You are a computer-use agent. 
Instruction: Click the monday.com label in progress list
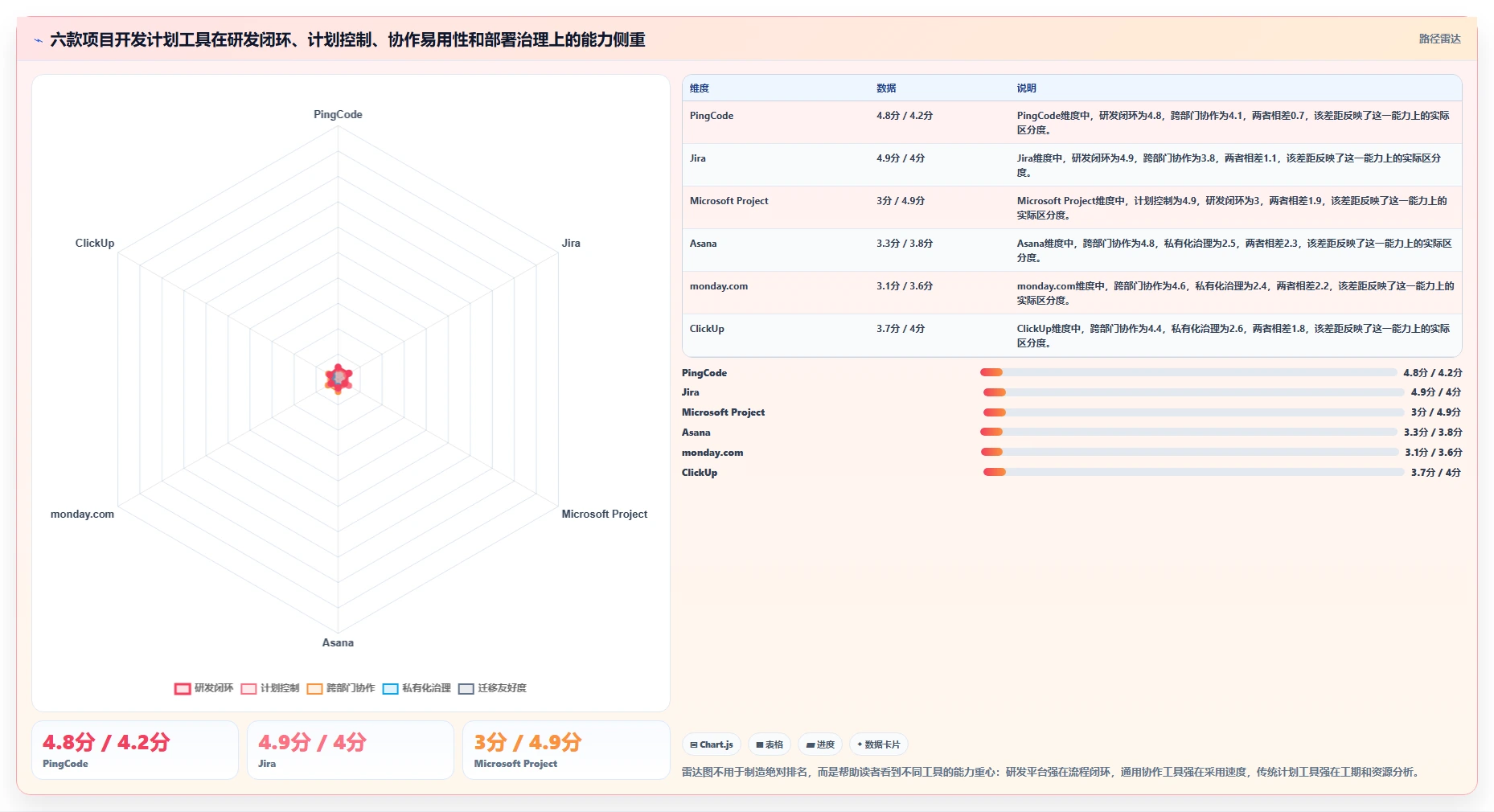point(712,453)
